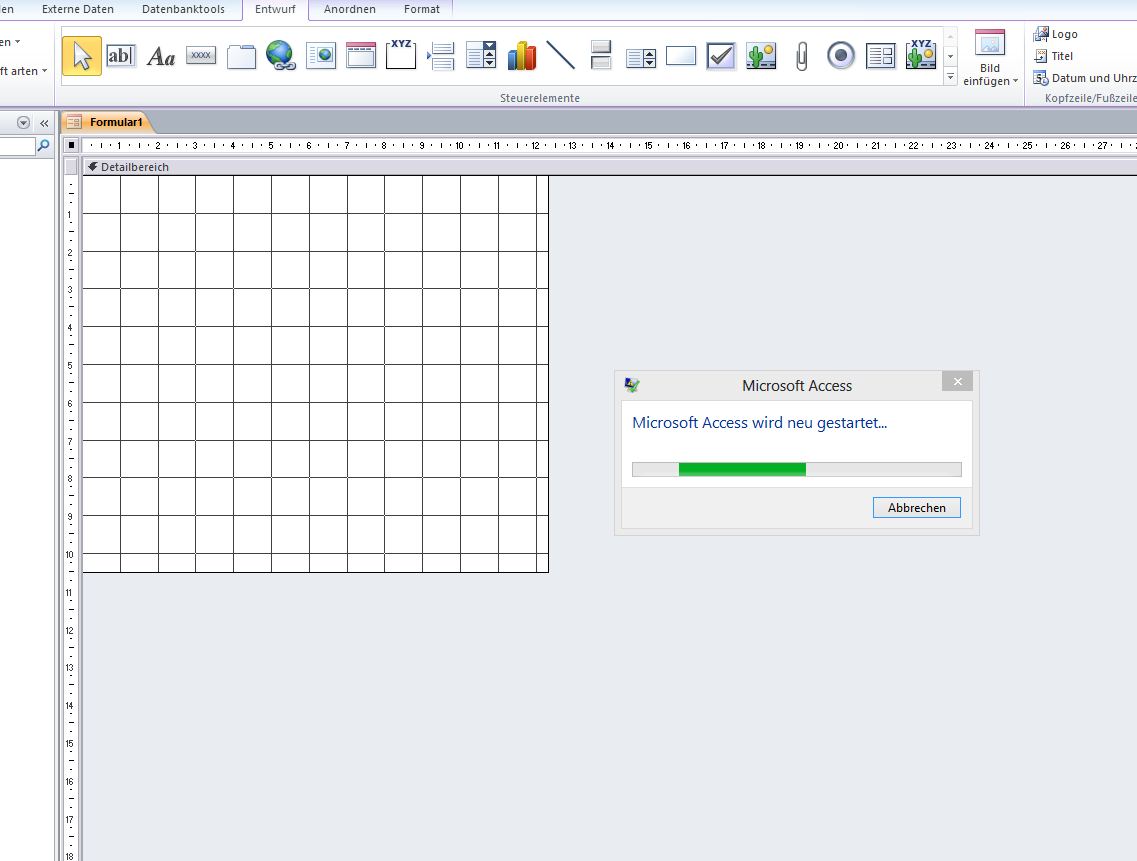Open the Datenbanktools ribbon tab

pyautogui.click(x=183, y=9)
